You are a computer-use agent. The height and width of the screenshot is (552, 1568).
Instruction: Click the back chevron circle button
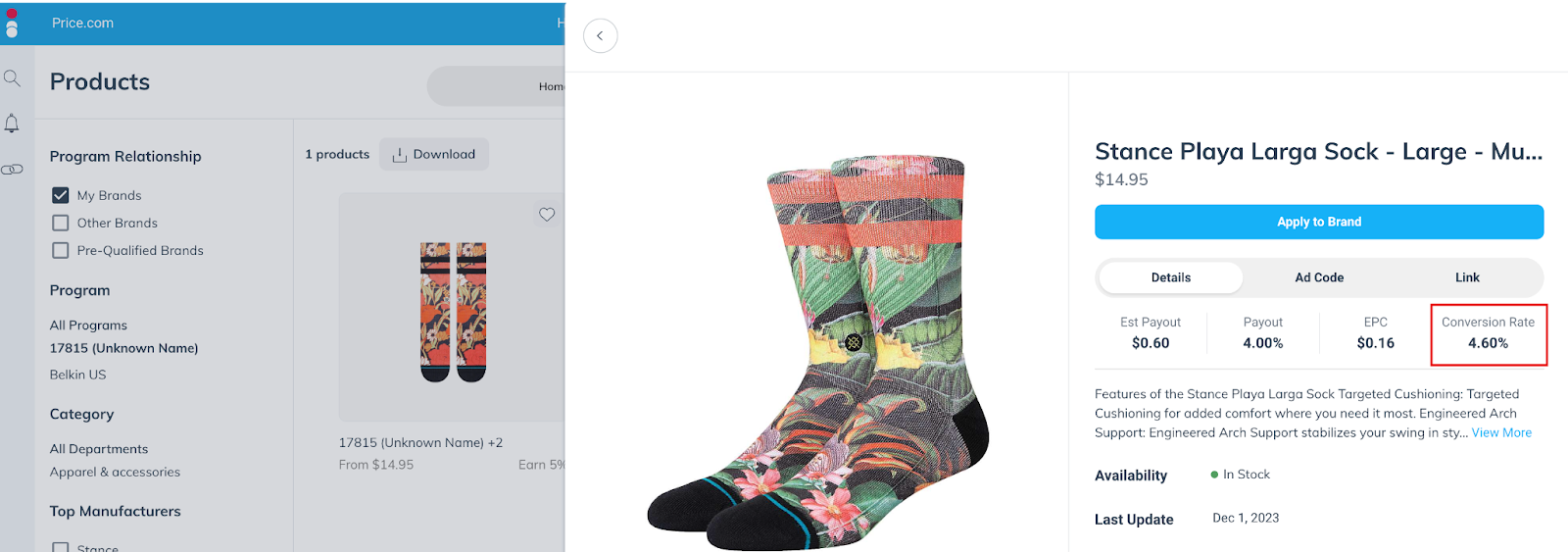pyautogui.click(x=600, y=35)
